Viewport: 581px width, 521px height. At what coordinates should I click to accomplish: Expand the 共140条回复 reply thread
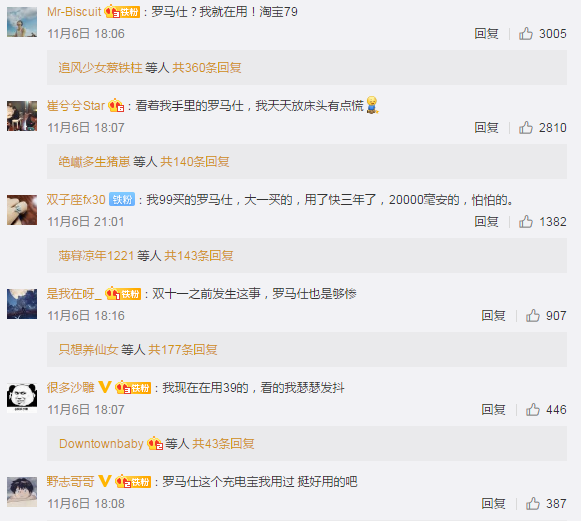click(x=195, y=162)
